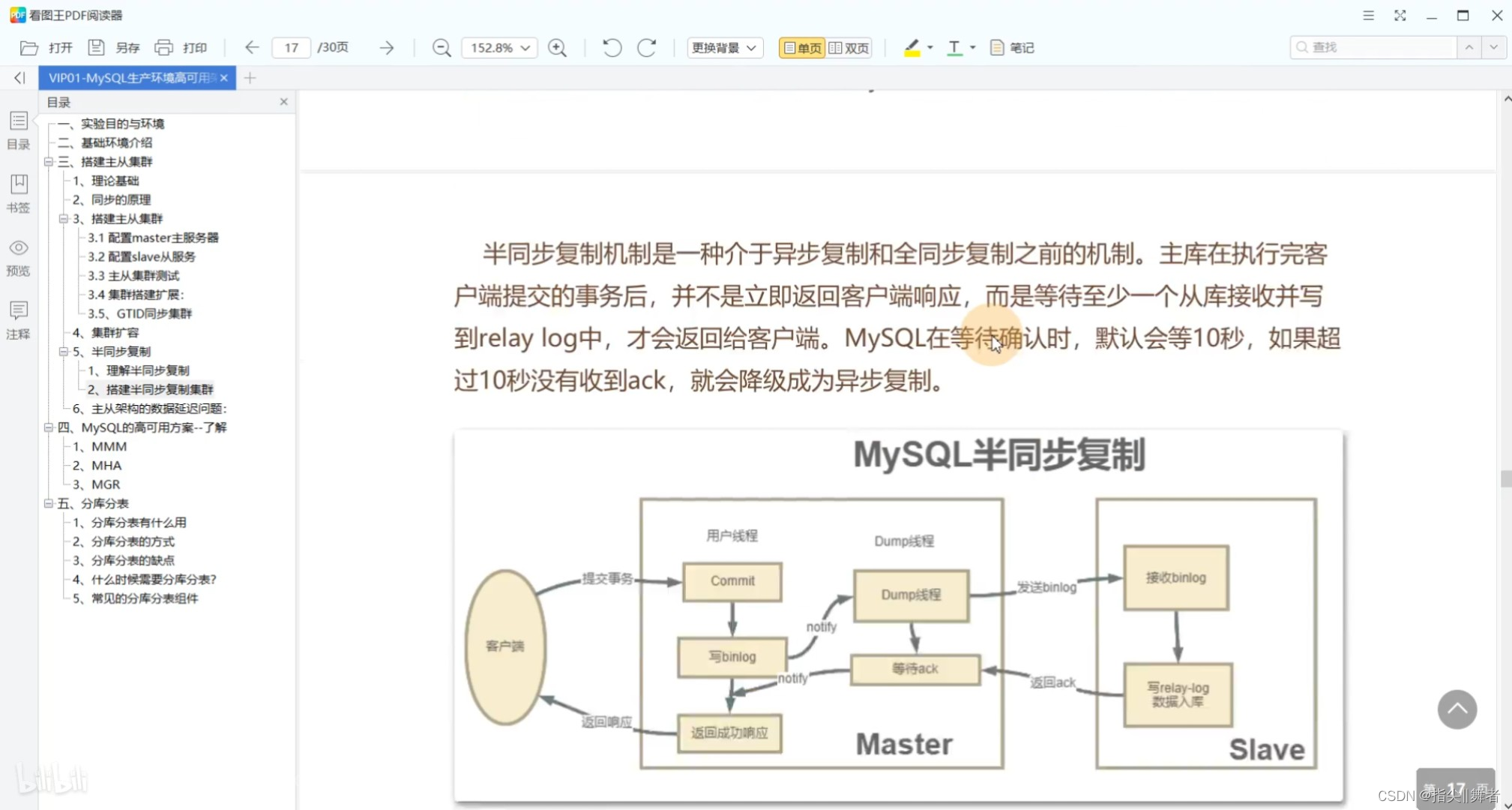Screen dimensions: 1512x810
Task: Jump to the next search result
Action: (1494, 47)
